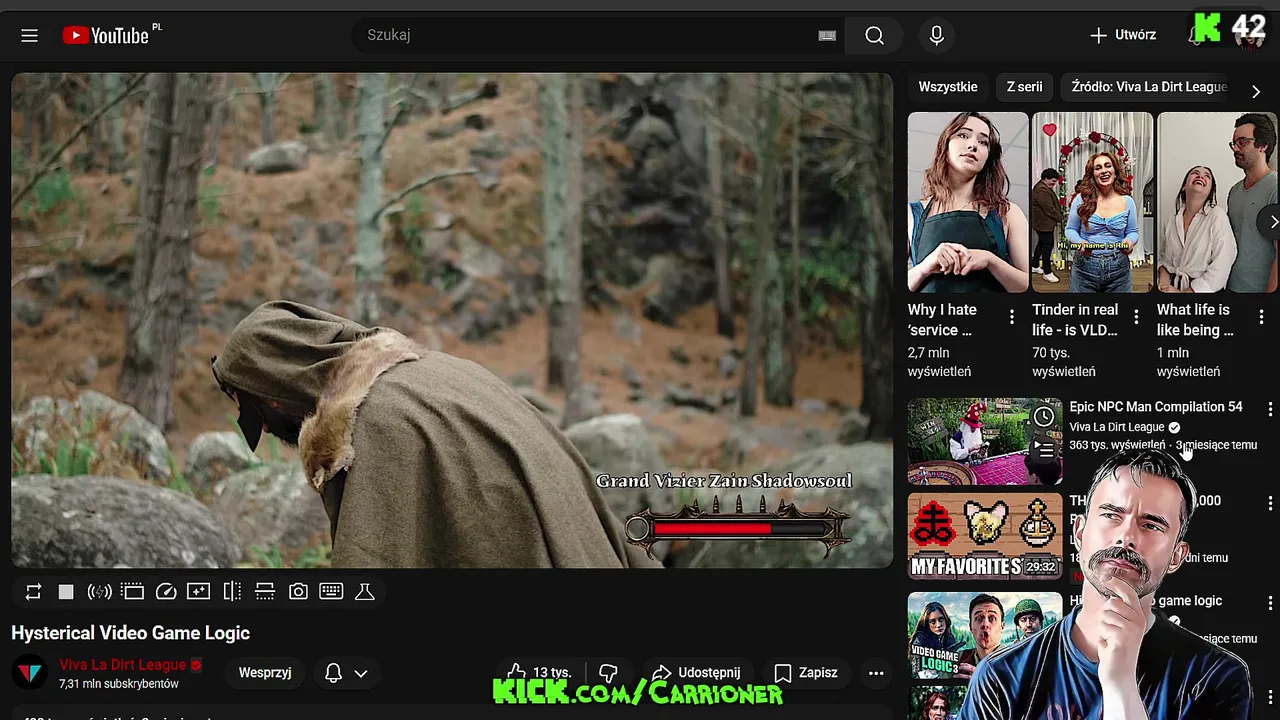Open Video Game Logic 3 thumbnail

[x=985, y=635]
